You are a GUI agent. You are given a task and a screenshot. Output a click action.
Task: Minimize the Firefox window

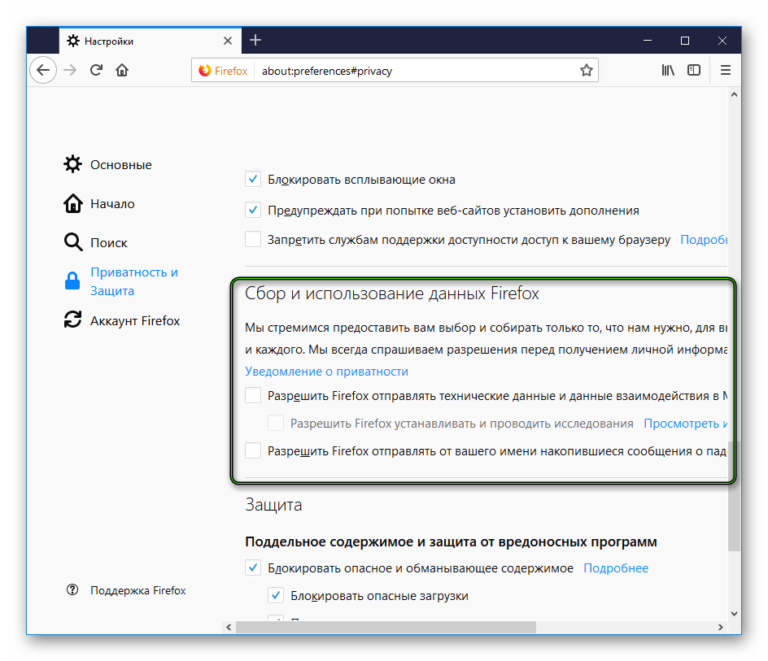click(648, 41)
